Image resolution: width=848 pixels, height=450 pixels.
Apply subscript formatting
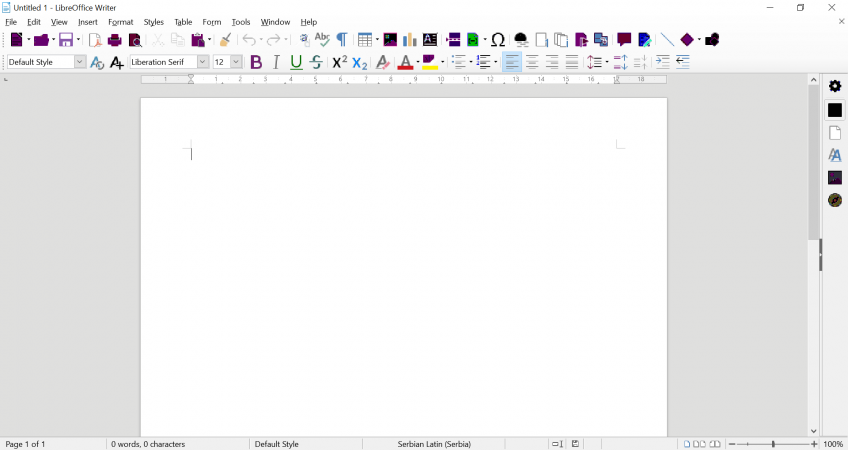tap(360, 63)
